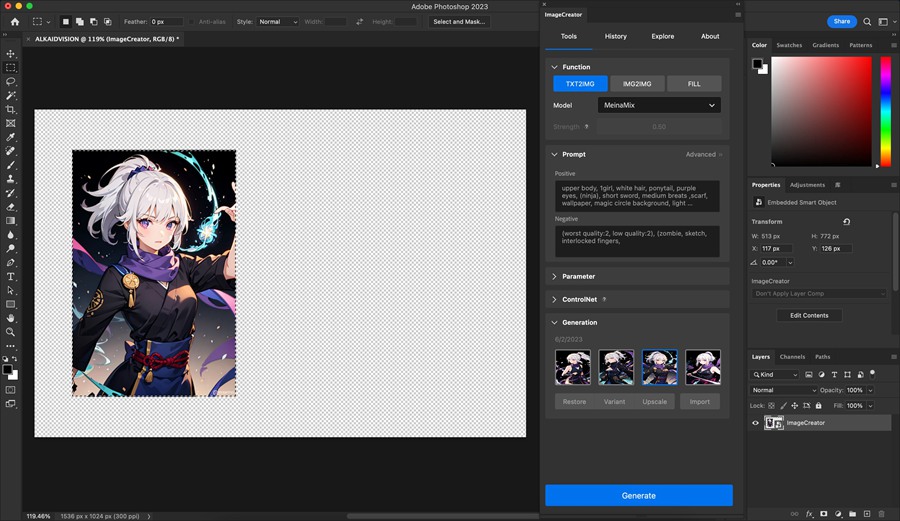
Task: Open layer blend mode dropdown
Action: click(783, 390)
